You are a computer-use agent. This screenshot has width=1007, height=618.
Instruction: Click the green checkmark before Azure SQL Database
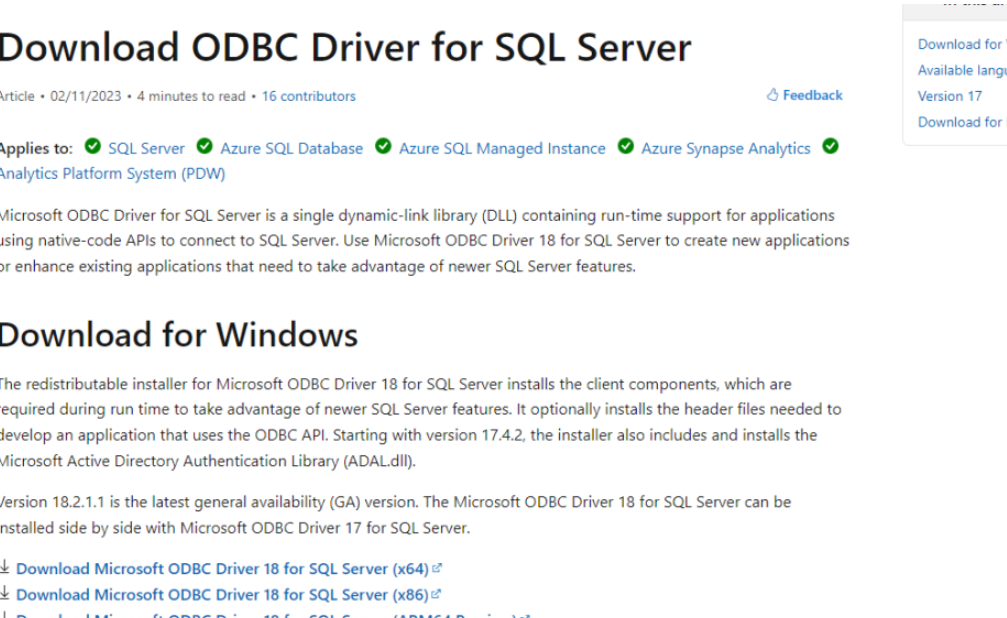[204, 147]
